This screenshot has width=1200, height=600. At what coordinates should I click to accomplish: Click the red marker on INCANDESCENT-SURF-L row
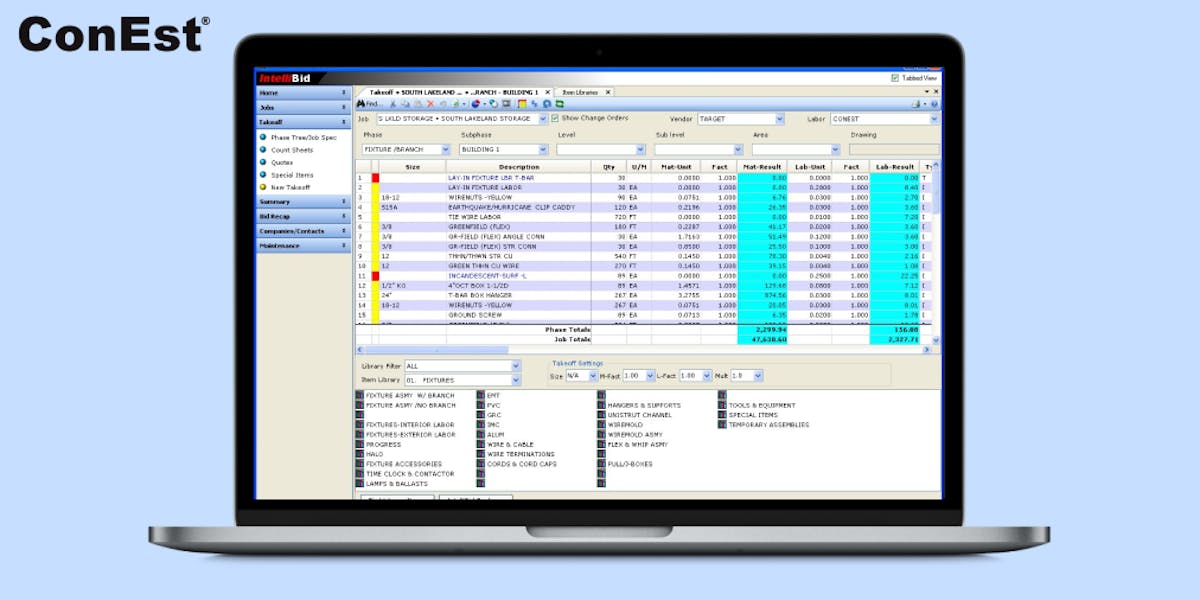pyautogui.click(x=376, y=275)
